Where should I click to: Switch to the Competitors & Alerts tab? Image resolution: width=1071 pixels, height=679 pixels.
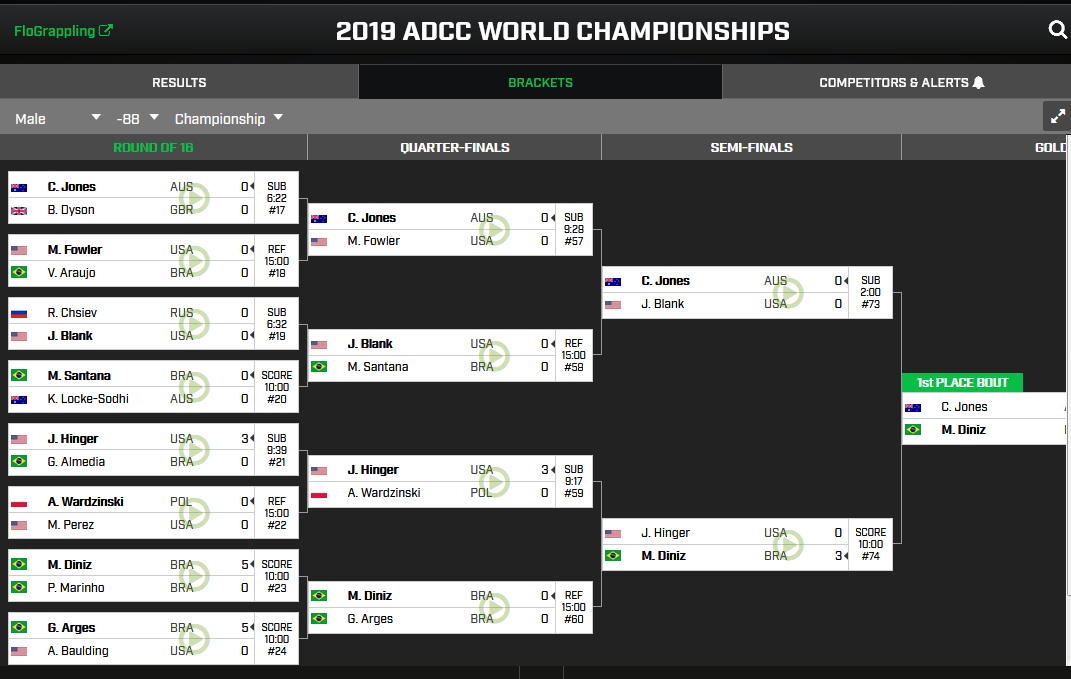pos(896,83)
